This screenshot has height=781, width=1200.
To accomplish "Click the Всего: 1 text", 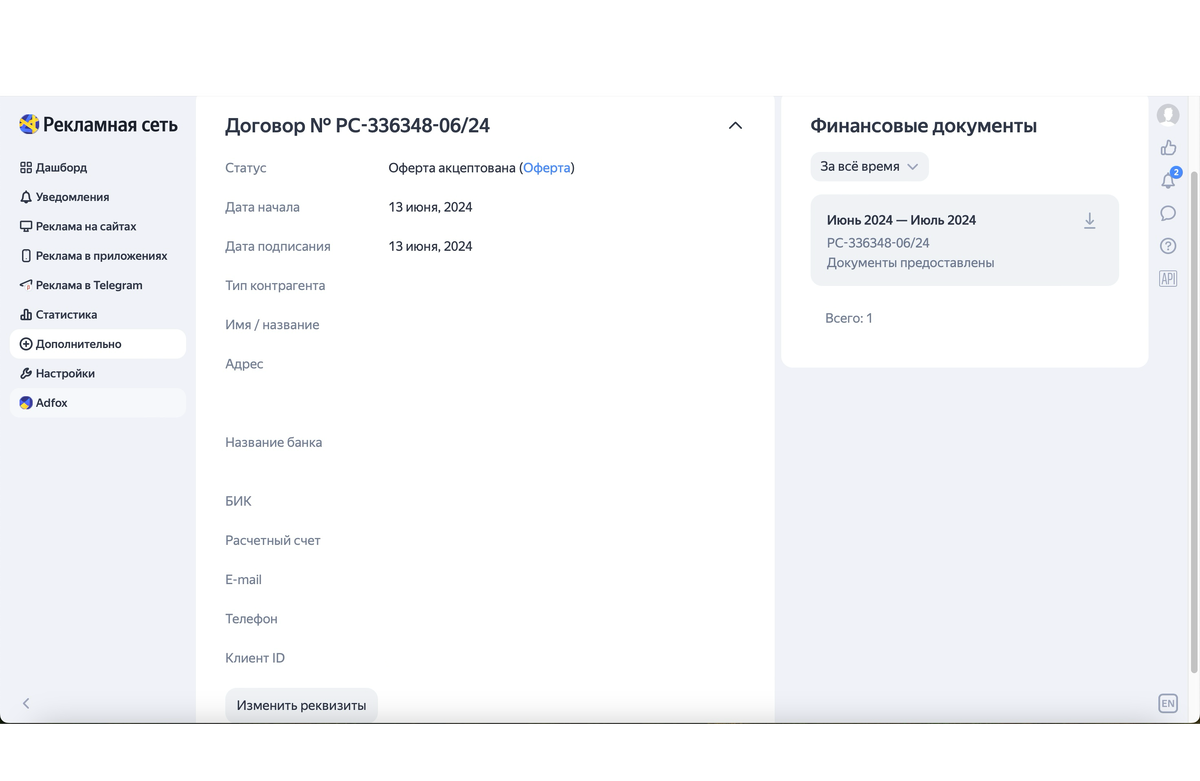I will click(849, 318).
